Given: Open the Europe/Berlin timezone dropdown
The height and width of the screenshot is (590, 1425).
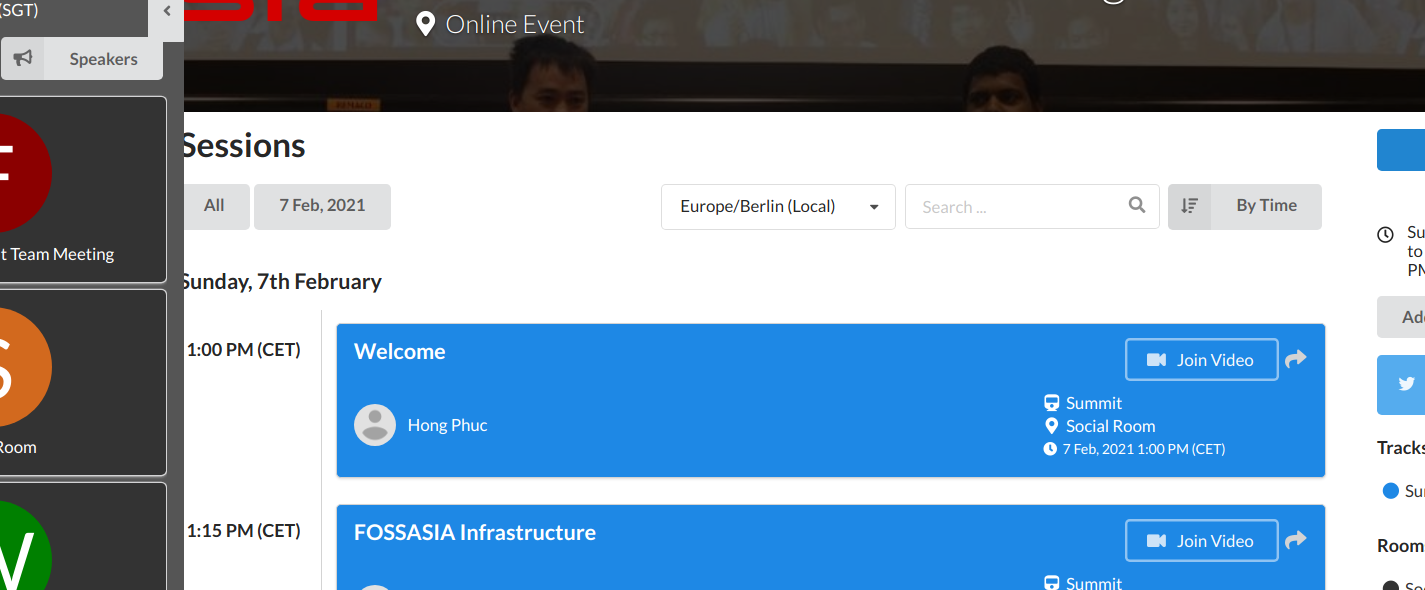Looking at the screenshot, I should click(x=778, y=207).
